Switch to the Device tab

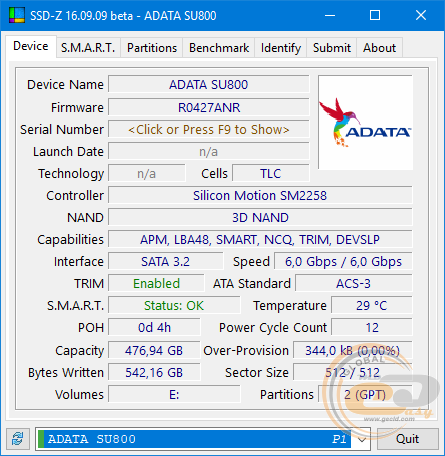(x=31, y=46)
